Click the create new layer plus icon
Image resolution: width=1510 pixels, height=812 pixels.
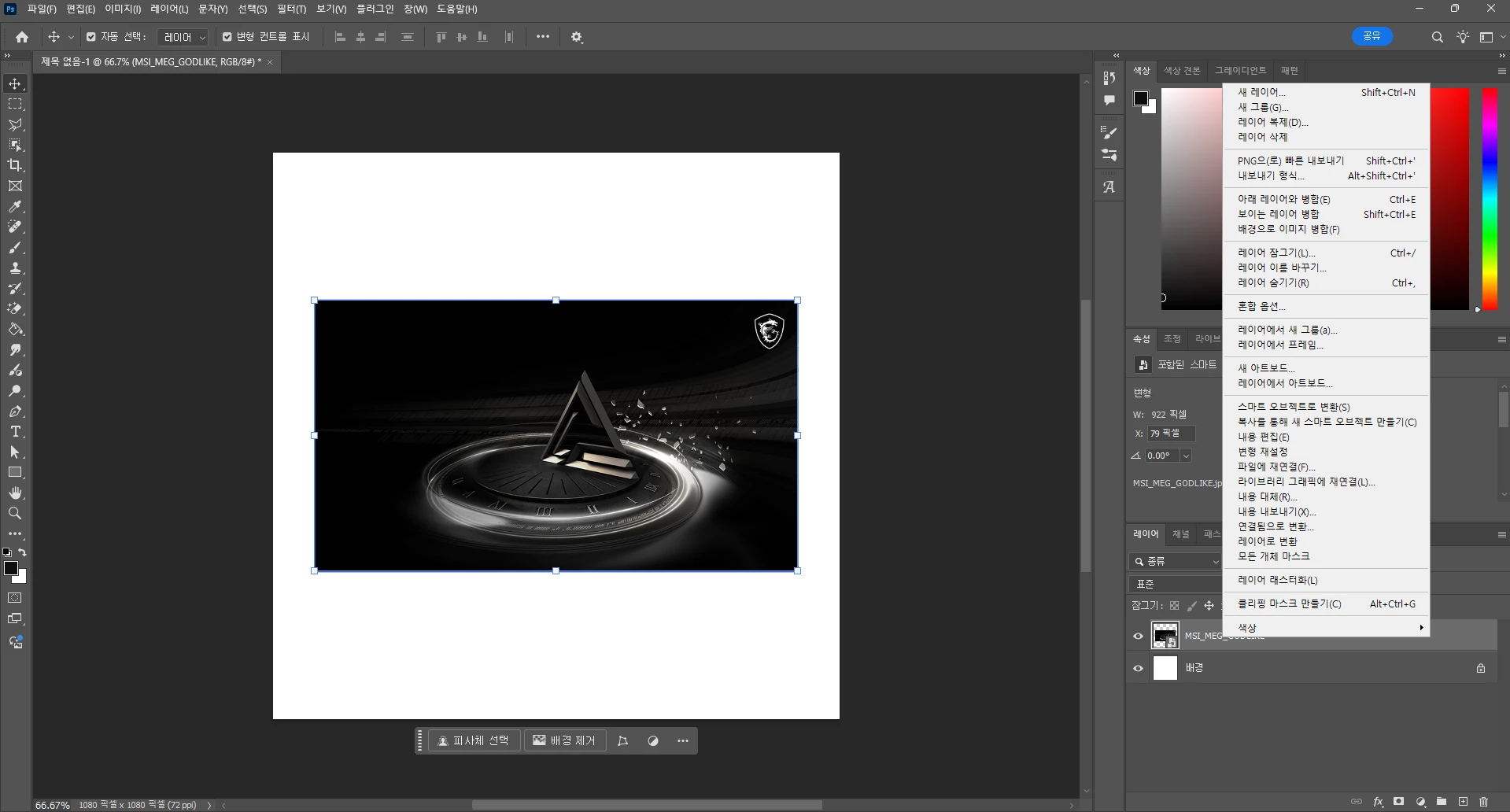click(x=1463, y=802)
